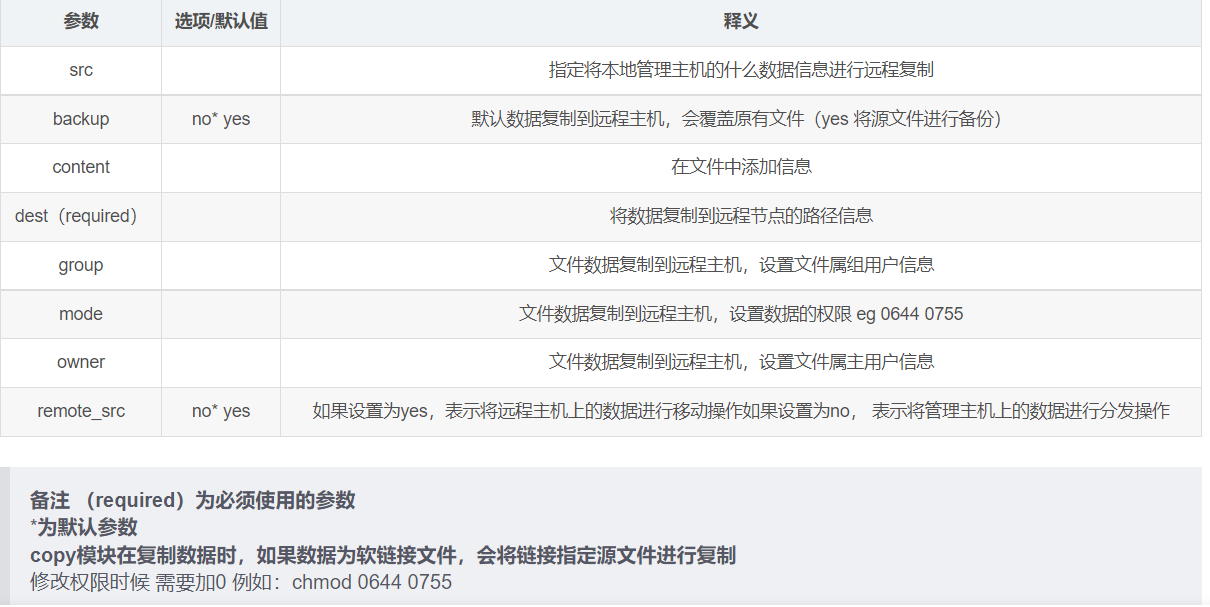This screenshot has height=607, width=1210.
Task: Select the mode parameter cell
Action: 81,314
